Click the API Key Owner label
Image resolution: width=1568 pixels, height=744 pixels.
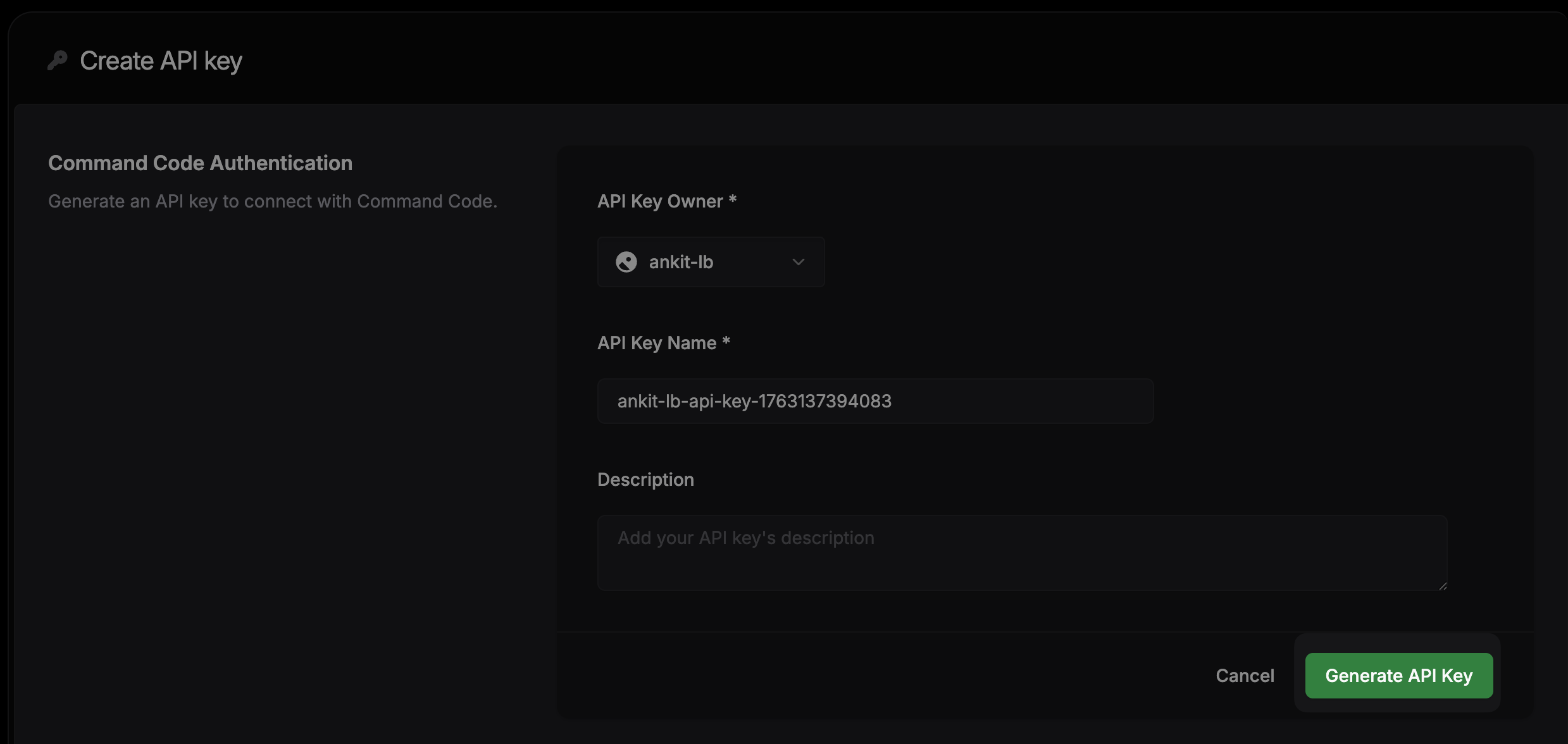point(667,201)
